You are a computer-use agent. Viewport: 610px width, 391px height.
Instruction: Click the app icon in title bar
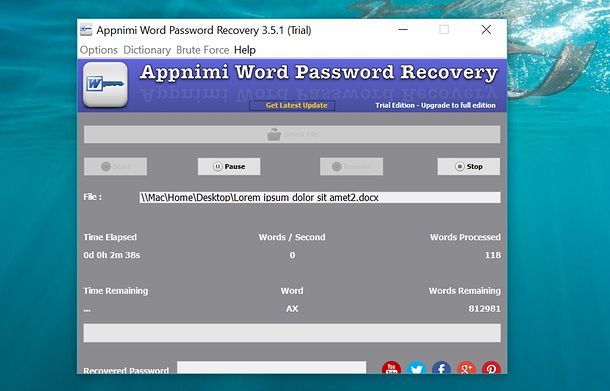pos(86,30)
